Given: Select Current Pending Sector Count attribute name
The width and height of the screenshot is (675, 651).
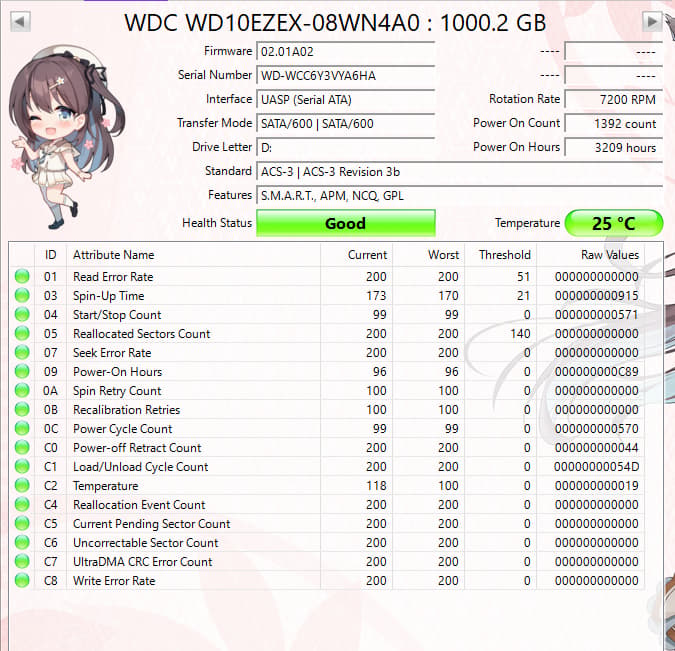Looking at the screenshot, I should pos(152,524).
